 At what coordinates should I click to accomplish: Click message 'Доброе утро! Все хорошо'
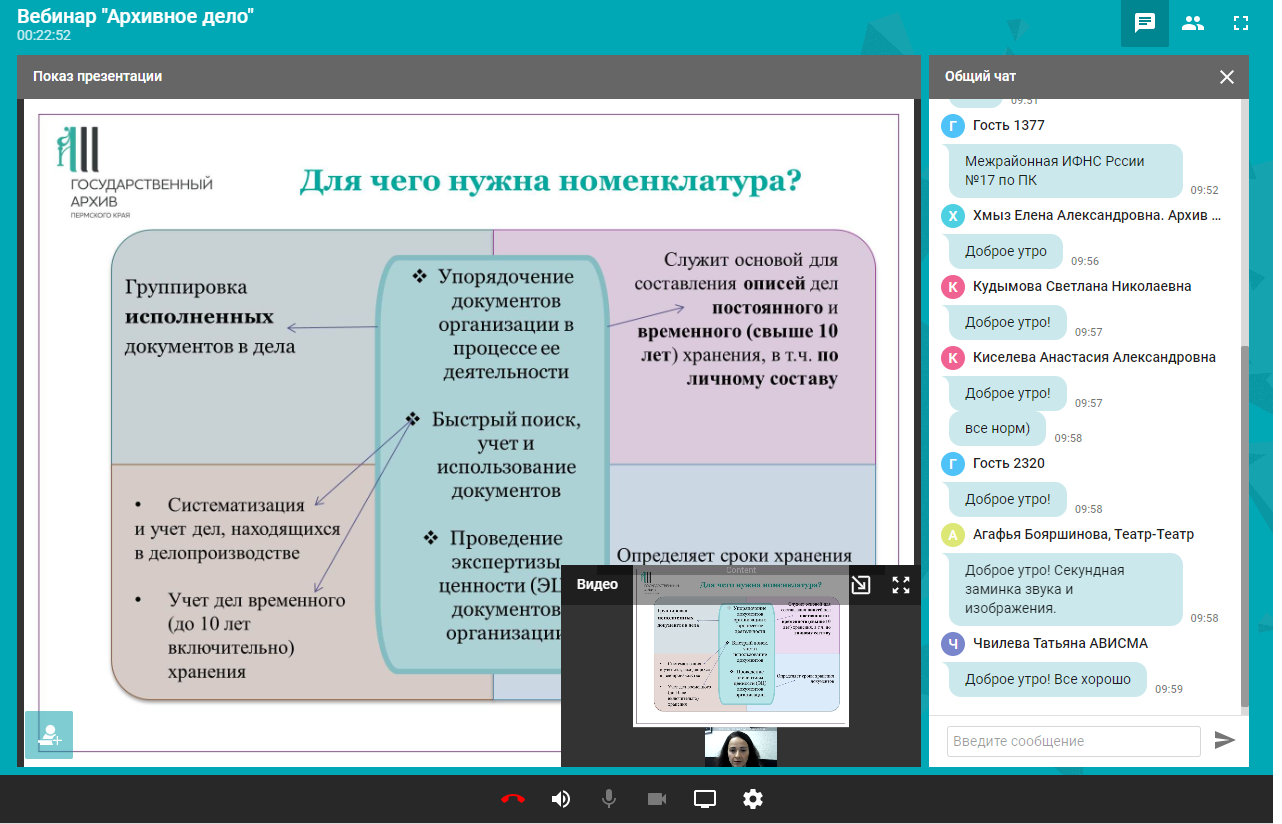tap(1048, 680)
